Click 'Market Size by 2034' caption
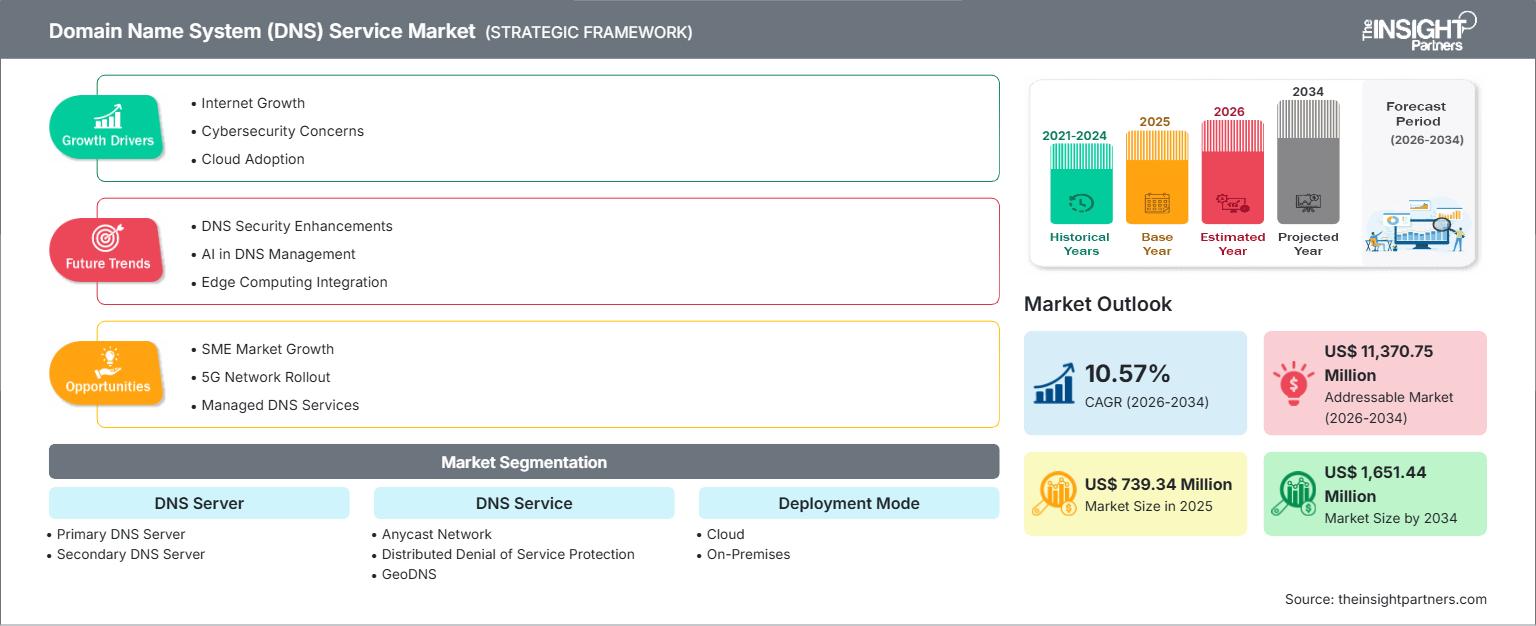Viewport: 1536px width, 626px height. coord(1391,518)
